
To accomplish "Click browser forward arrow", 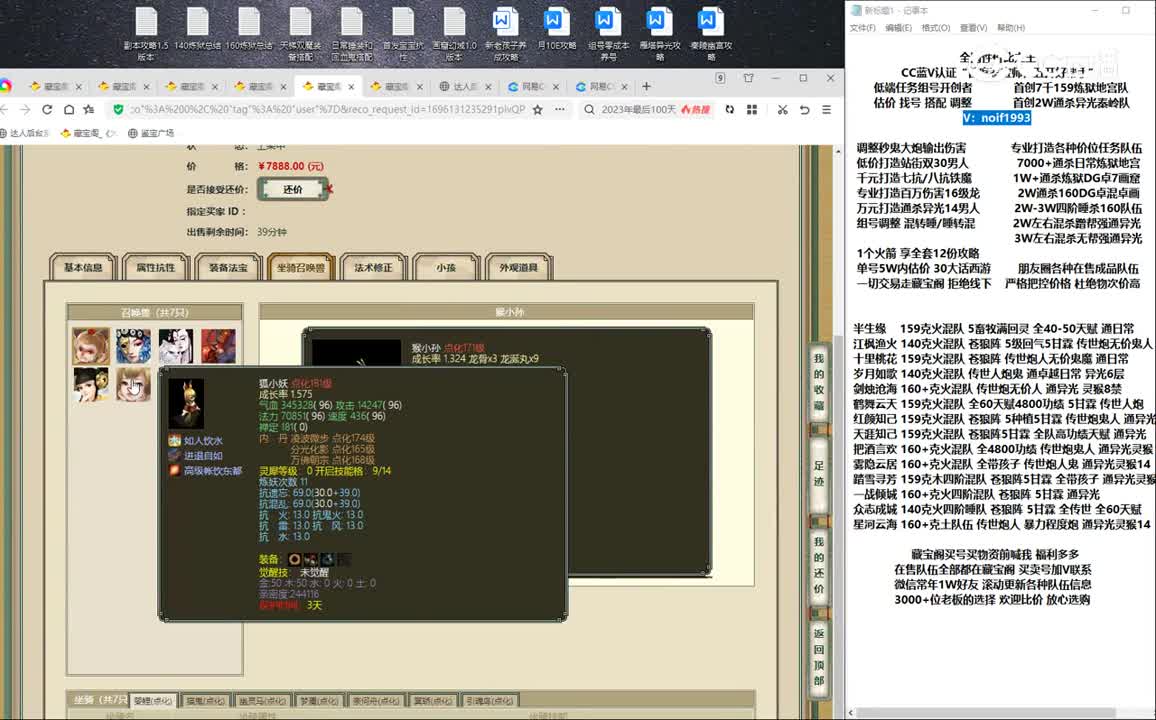I will (25, 109).
